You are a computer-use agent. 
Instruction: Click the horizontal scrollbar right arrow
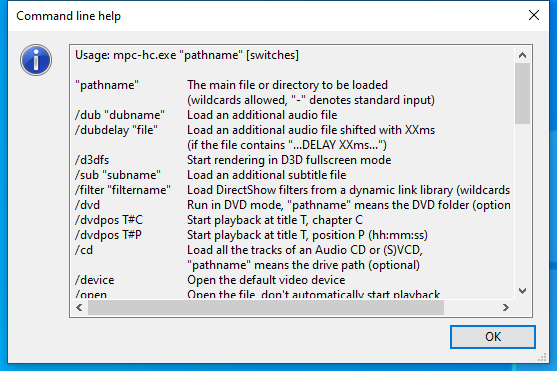coord(505,307)
